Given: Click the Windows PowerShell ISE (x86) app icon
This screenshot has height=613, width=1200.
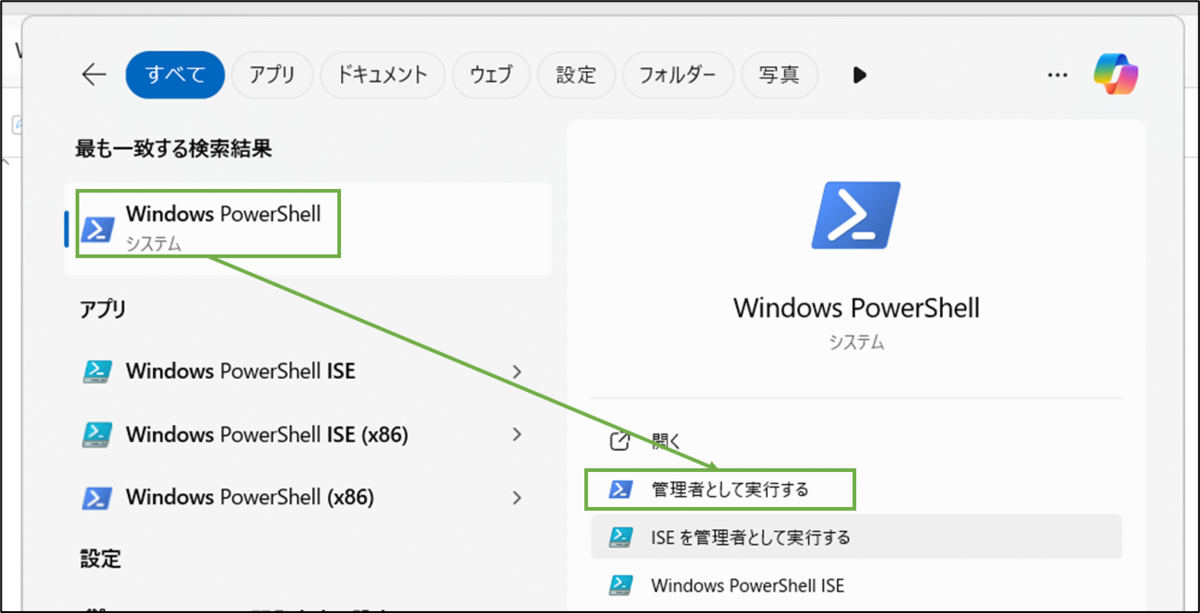Looking at the screenshot, I should tap(97, 434).
